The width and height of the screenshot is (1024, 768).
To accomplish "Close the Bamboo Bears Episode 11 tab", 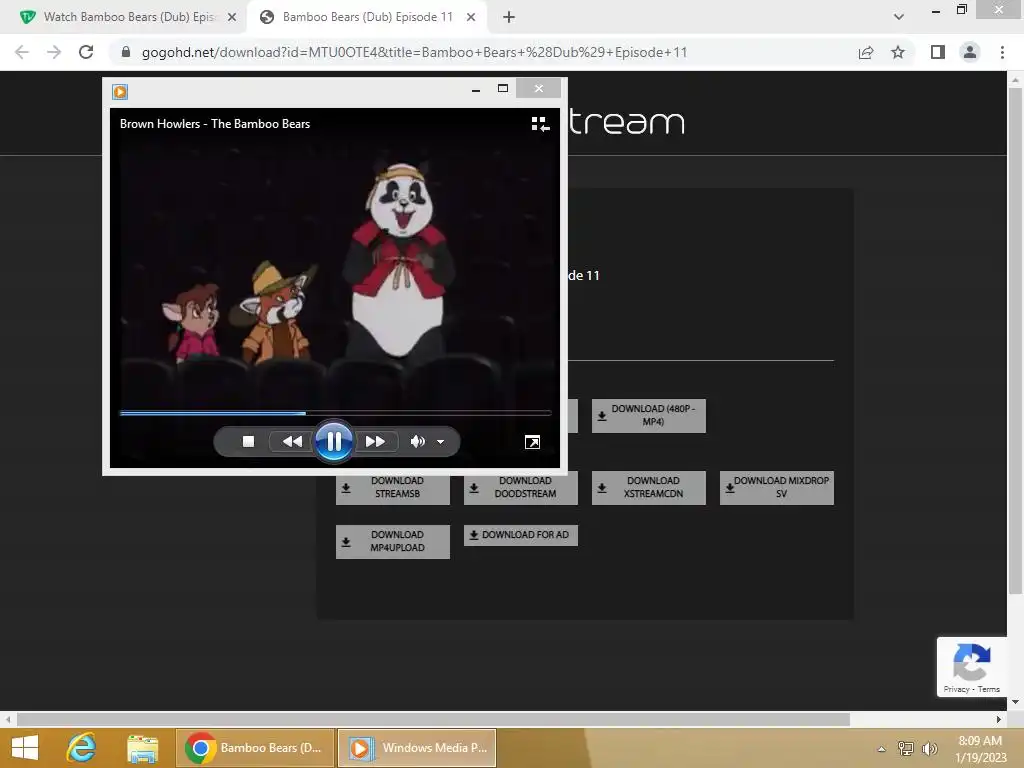I will point(471,18).
